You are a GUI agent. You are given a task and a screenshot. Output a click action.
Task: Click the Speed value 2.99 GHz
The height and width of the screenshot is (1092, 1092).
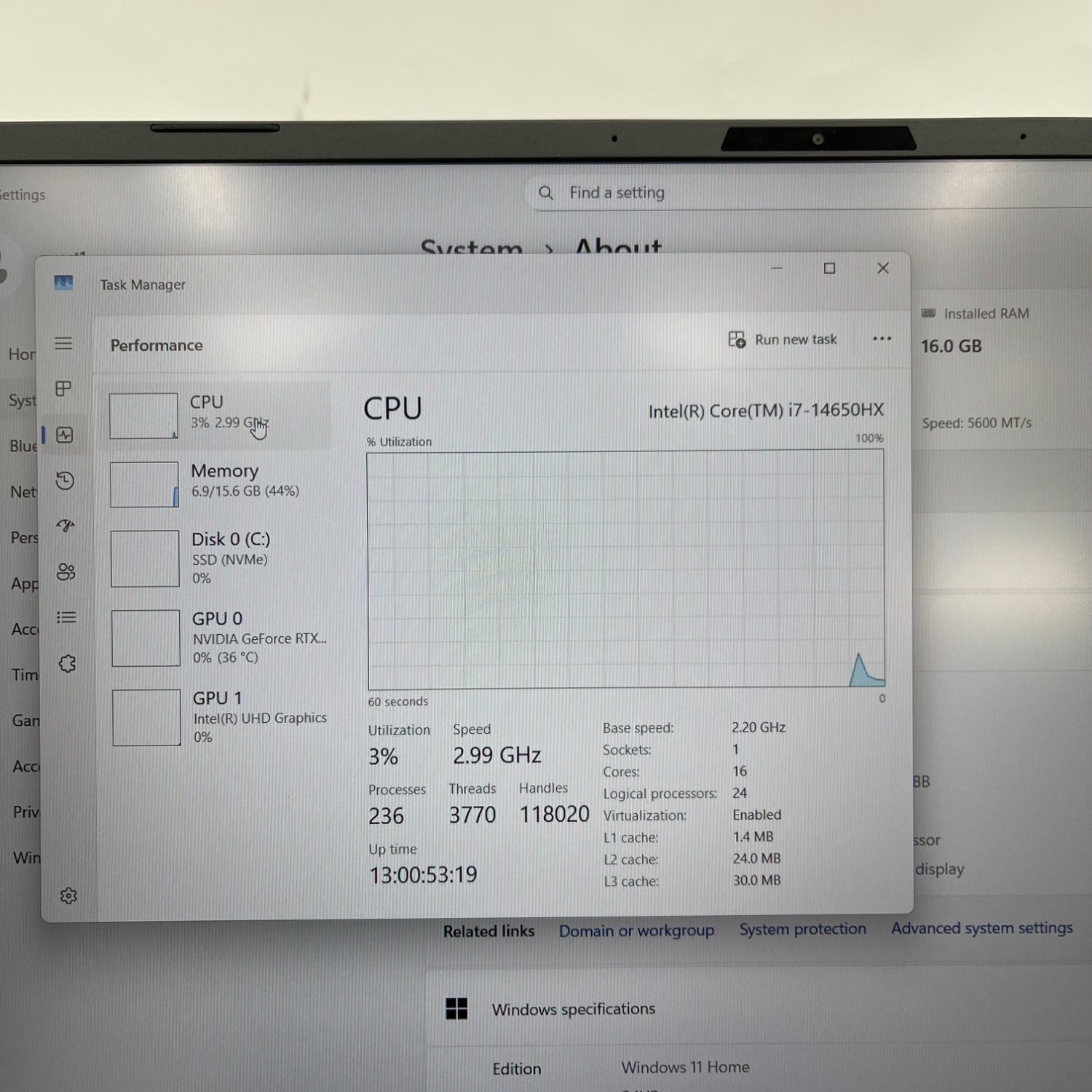click(x=496, y=755)
